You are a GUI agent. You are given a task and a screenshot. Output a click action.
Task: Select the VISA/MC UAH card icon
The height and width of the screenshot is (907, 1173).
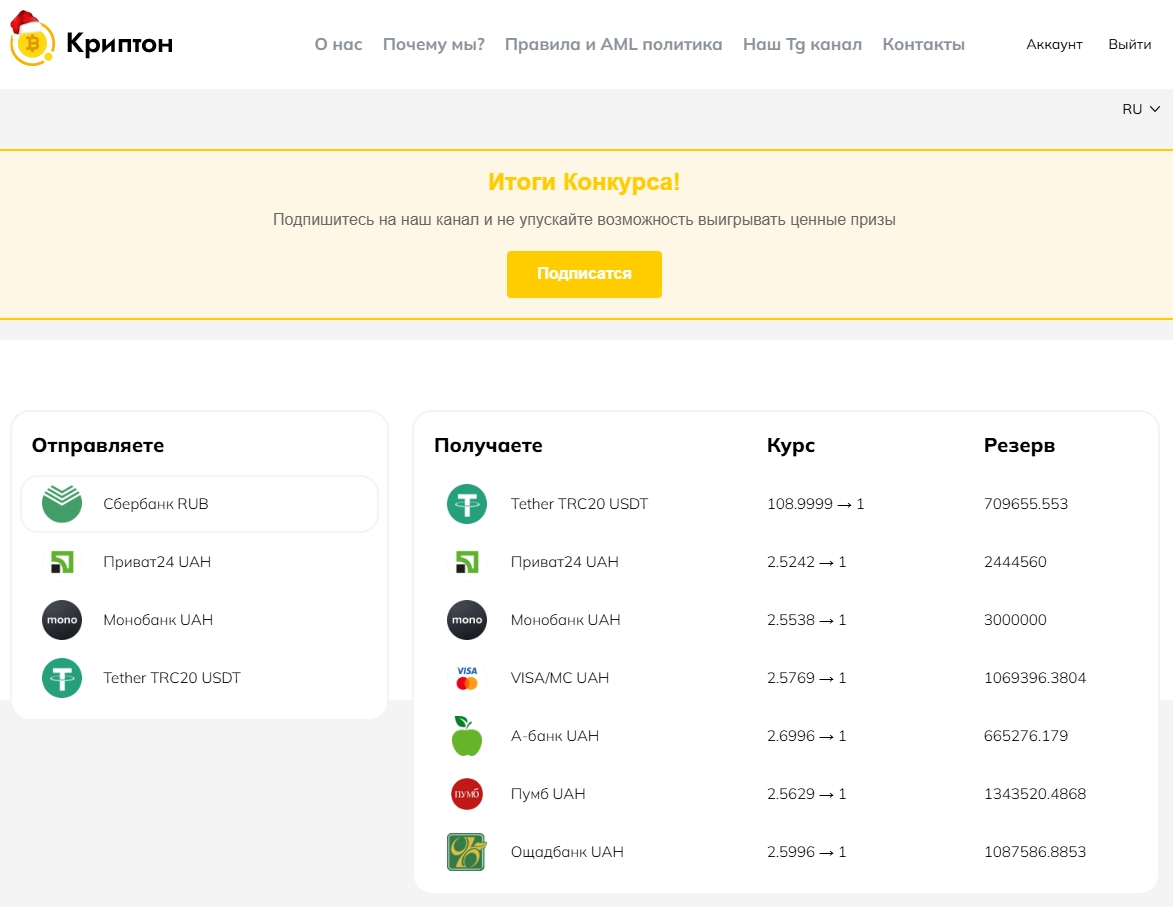466,678
